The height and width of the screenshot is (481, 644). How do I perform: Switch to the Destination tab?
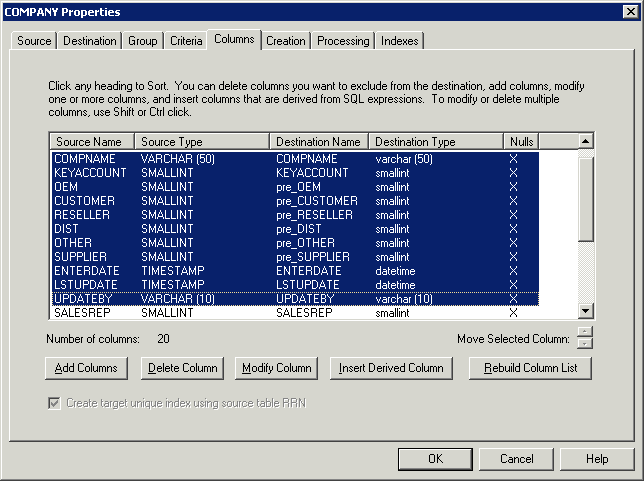pyautogui.click(x=89, y=41)
